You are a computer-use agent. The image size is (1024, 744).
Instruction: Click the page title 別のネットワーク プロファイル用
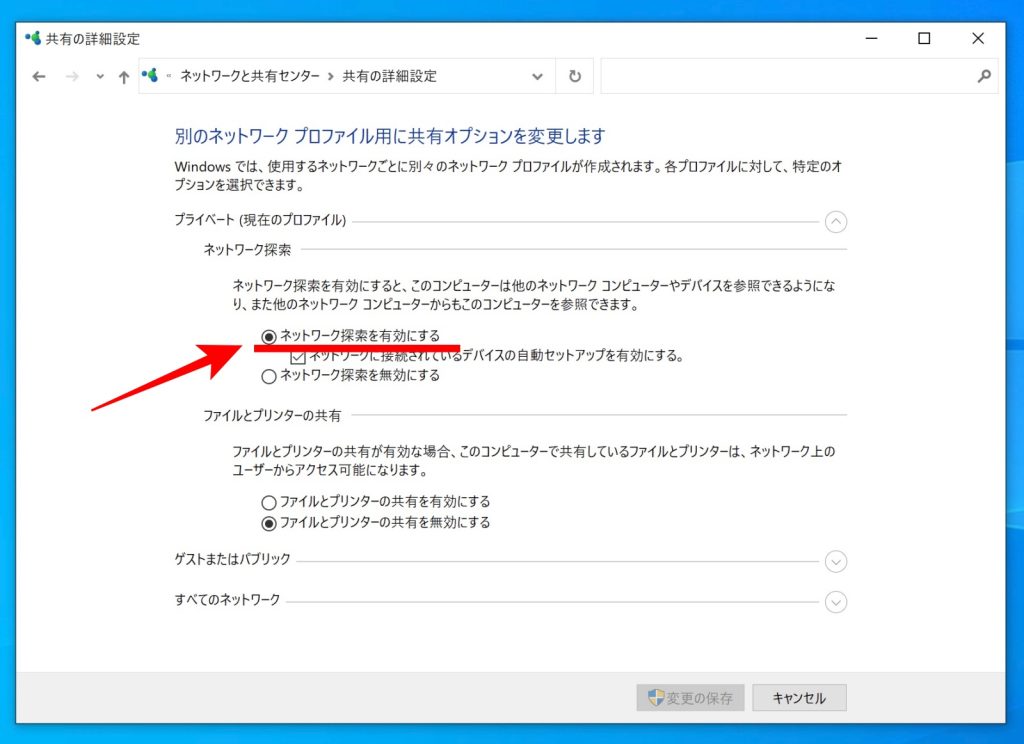coord(390,136)
